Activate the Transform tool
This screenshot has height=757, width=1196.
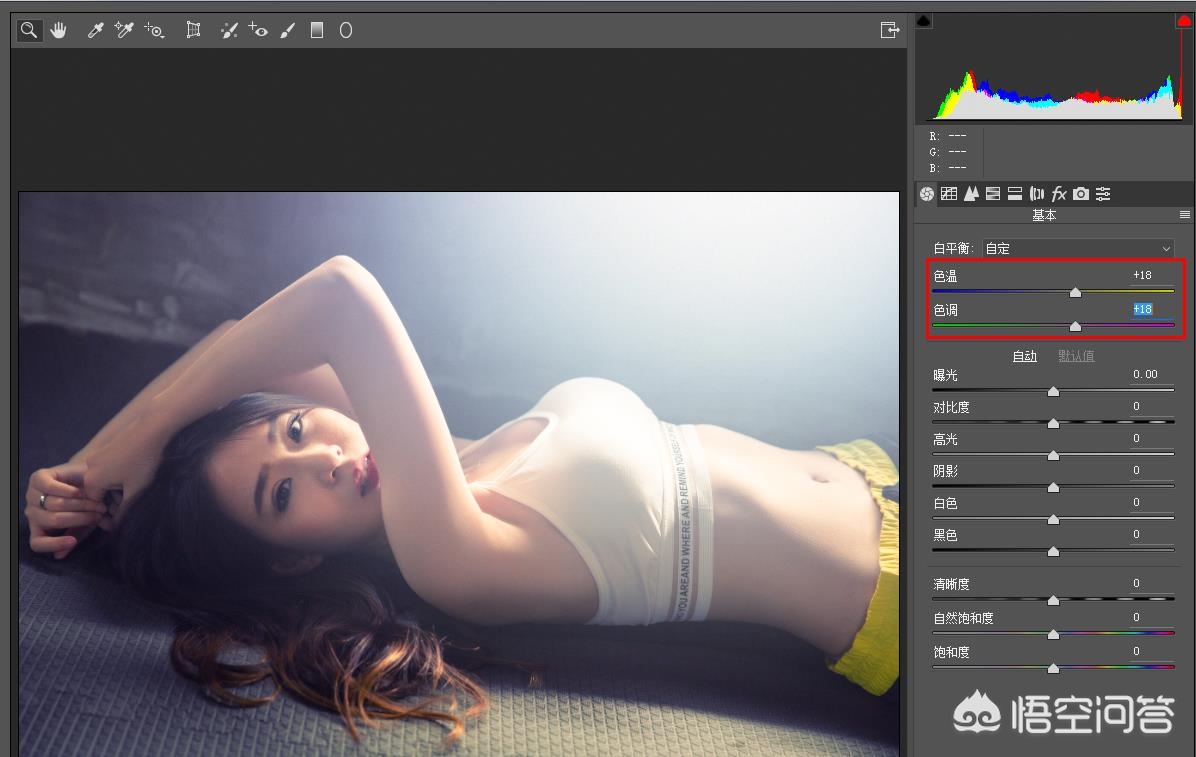click(193, 31)
